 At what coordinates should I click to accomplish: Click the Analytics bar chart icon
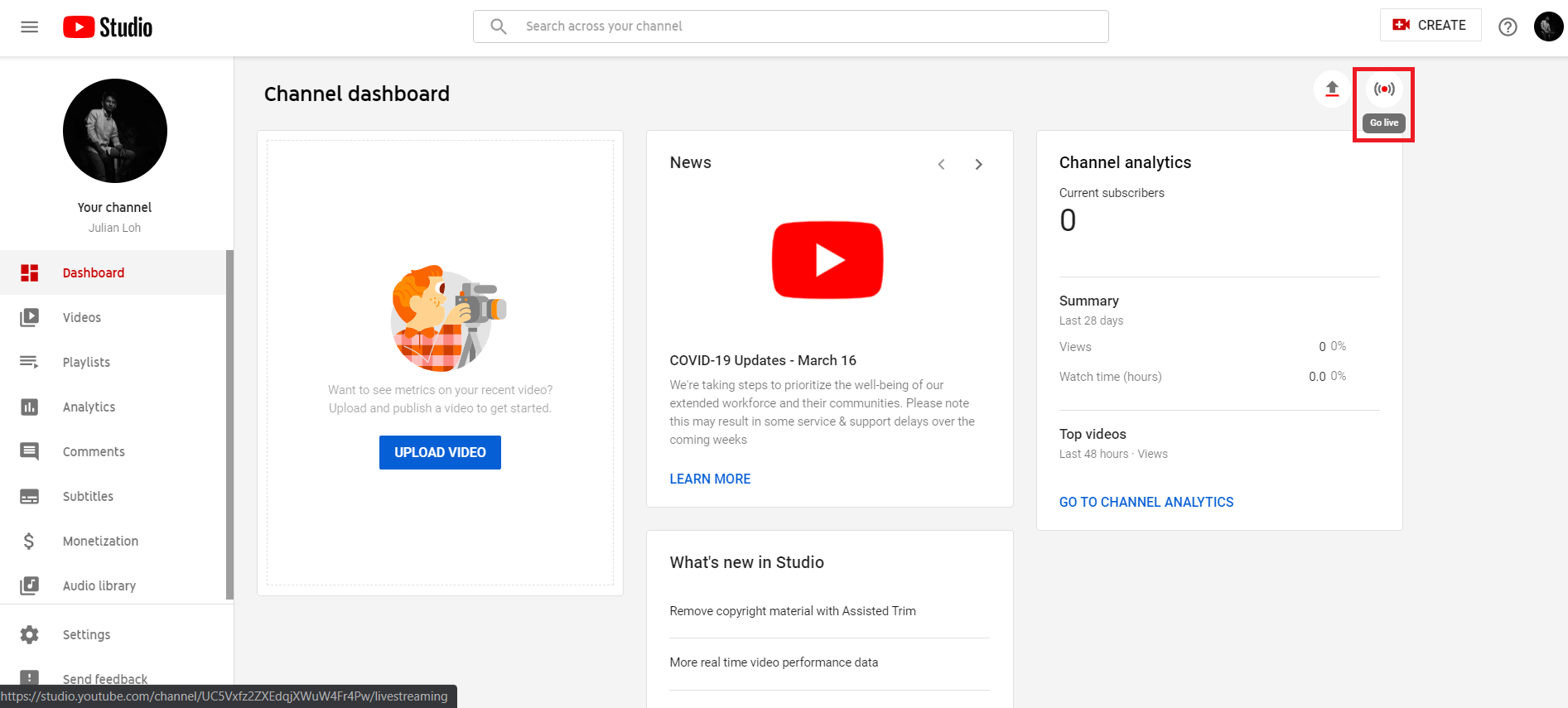tap(30, 407)
